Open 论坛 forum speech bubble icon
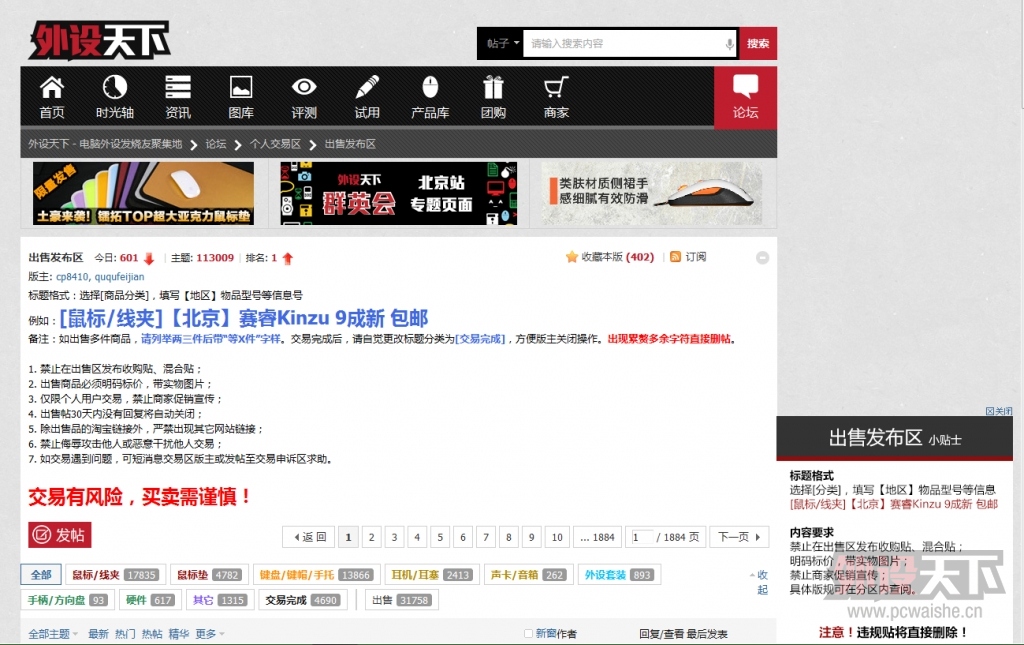 (x=745, y=97)
